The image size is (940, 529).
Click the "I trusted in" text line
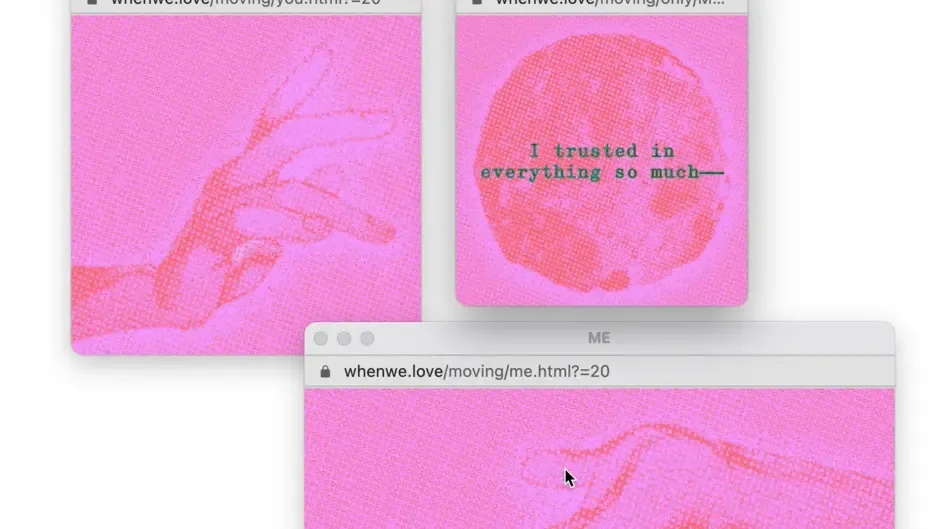pos(602,151)
